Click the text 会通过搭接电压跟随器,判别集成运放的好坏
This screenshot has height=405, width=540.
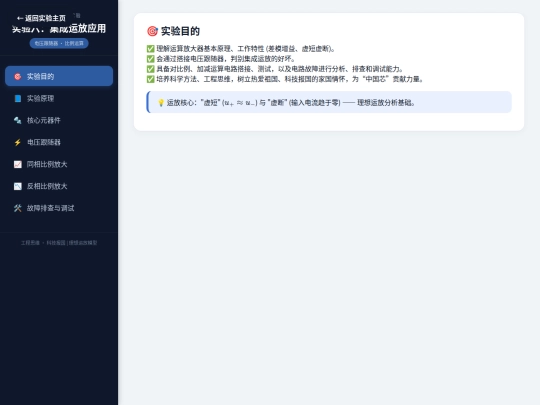pos(226,59)
